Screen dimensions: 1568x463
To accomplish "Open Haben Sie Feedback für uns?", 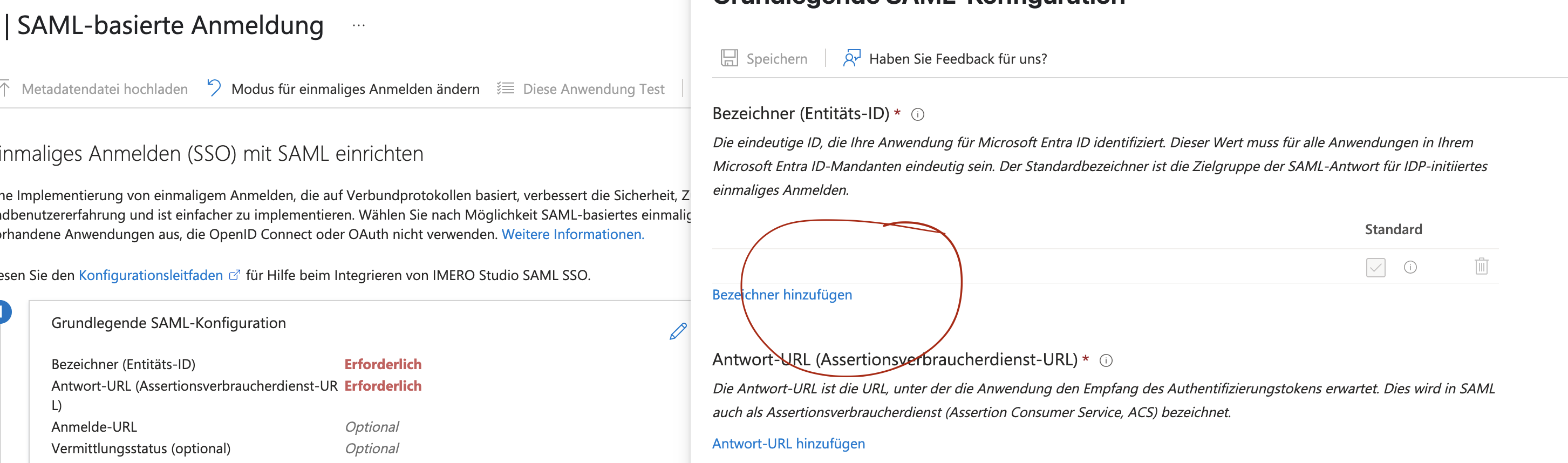I will tap(958, 59).
